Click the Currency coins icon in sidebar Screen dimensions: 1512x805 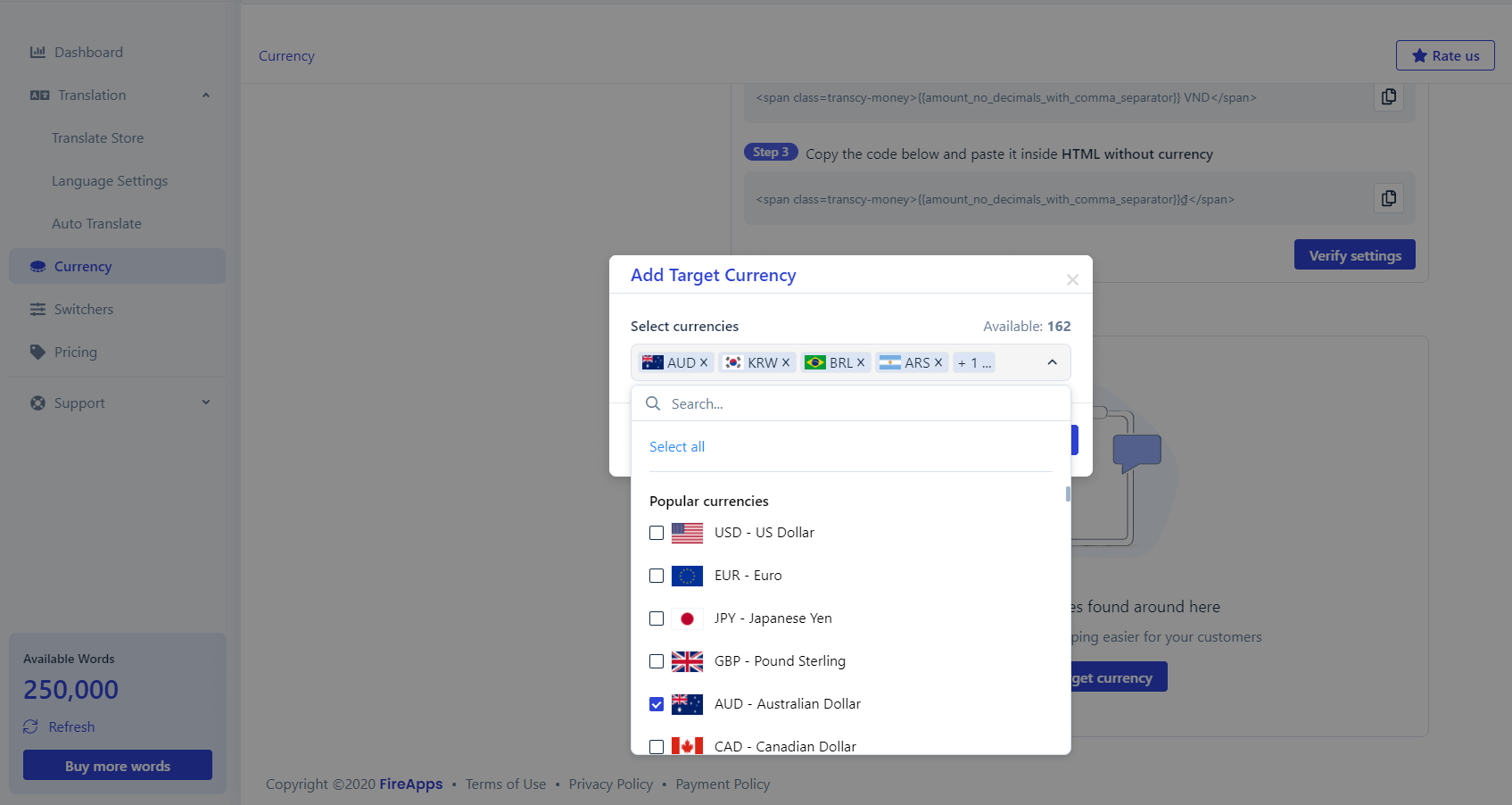click(x=37, y=267)
